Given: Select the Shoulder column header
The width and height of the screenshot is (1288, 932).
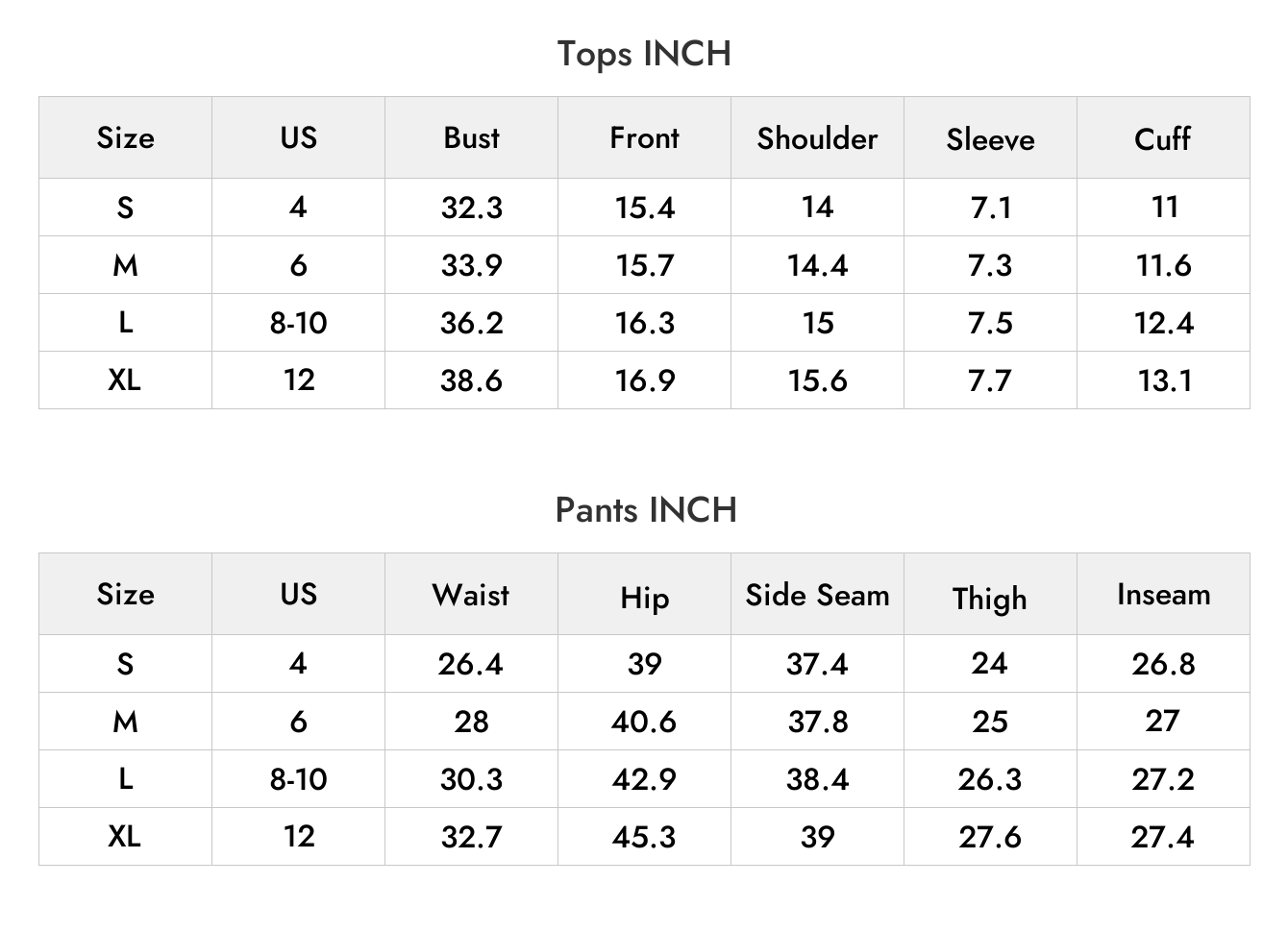Looking at the screenshot, I should pos(817,137).
